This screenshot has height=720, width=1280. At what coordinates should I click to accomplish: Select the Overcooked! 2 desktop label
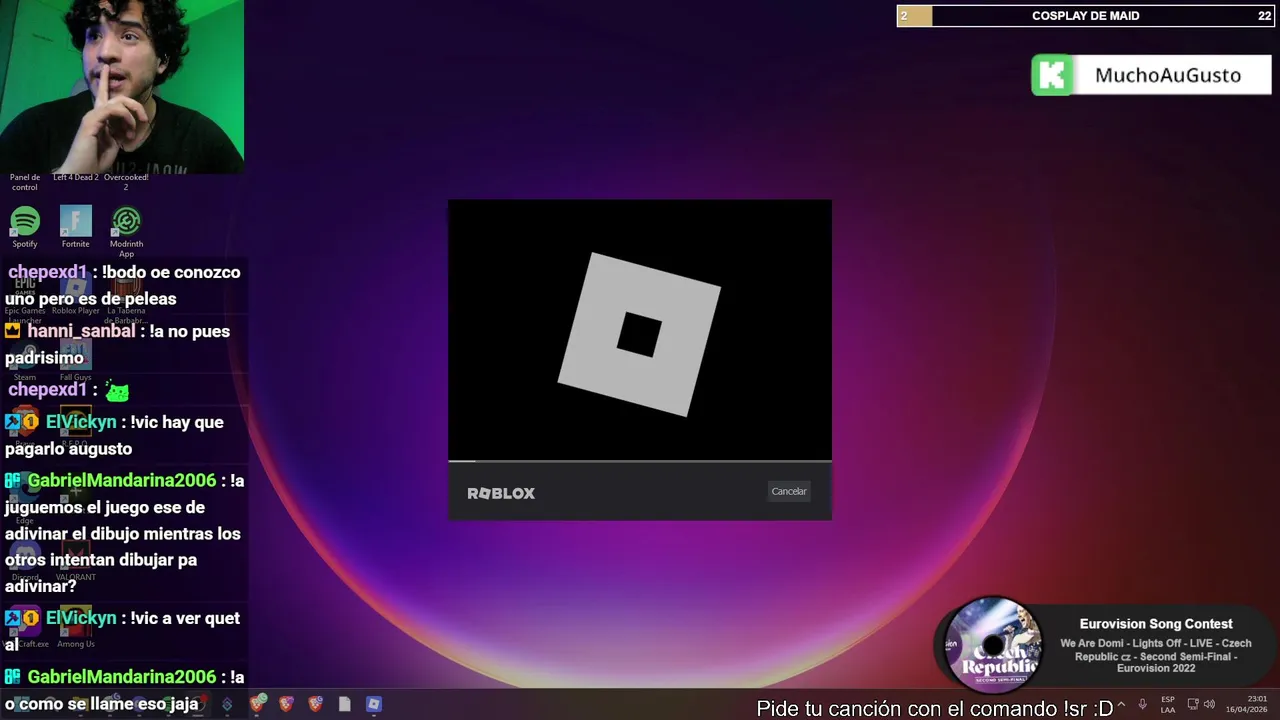(x=126, y=182)
